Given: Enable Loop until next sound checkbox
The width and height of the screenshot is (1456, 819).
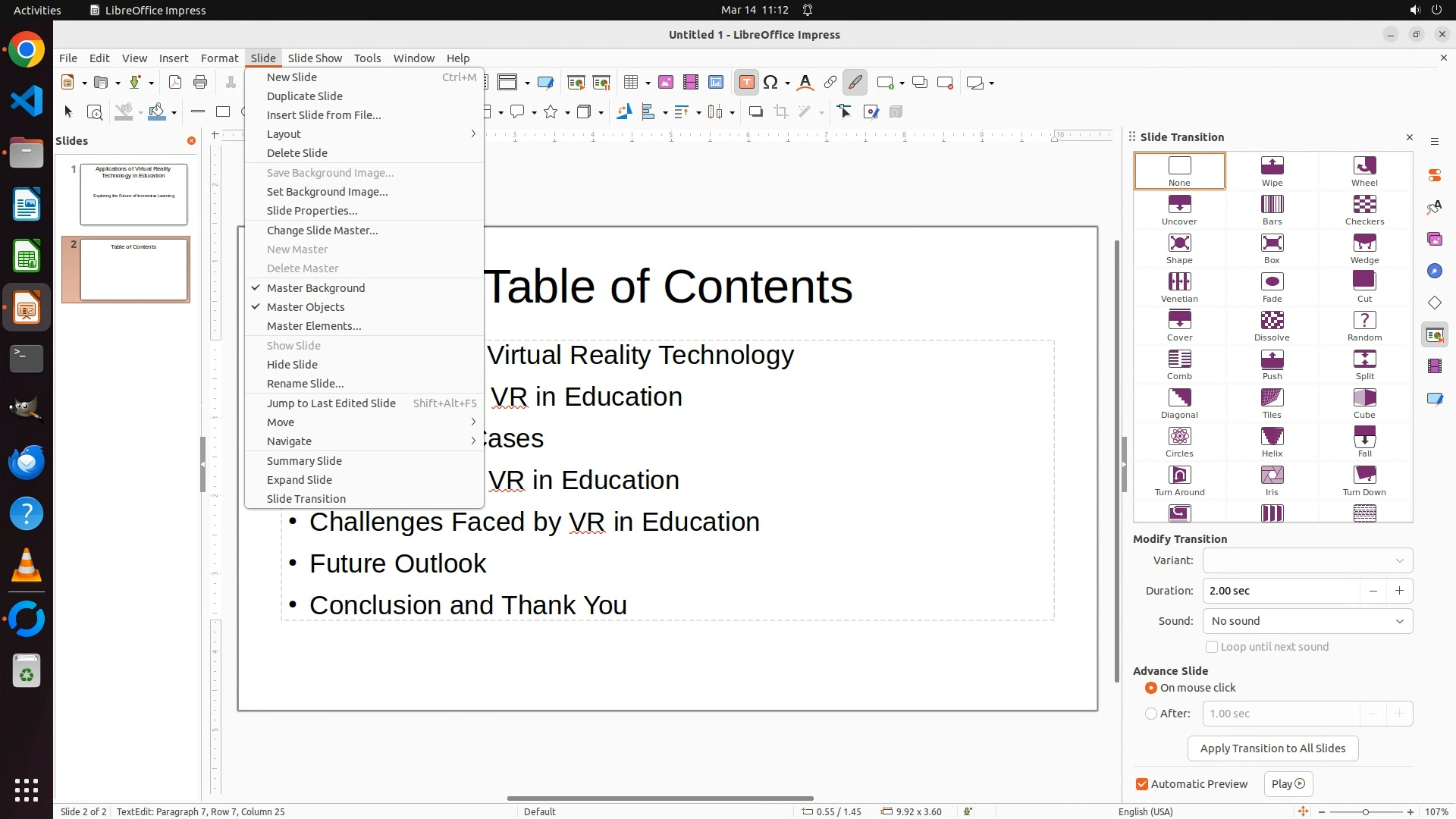Looking at the screenshot, I should [1211, 647].
